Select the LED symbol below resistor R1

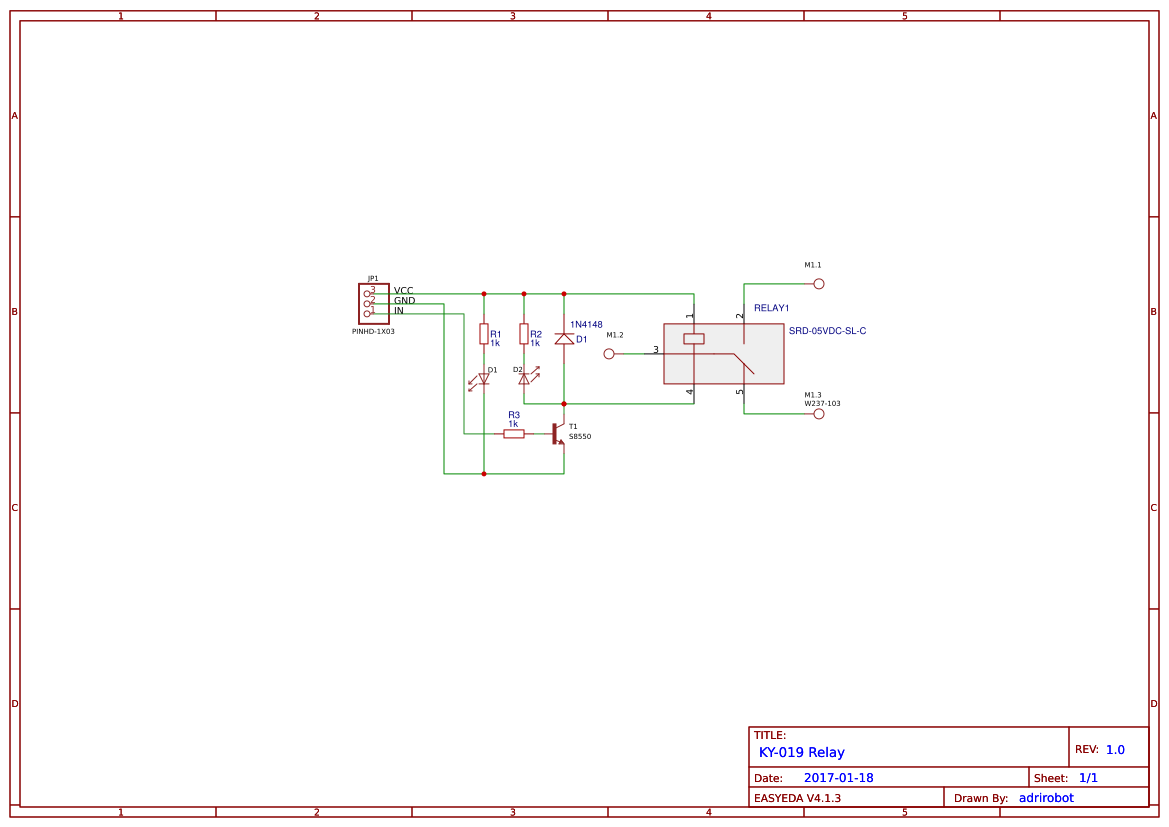(479, 380)
